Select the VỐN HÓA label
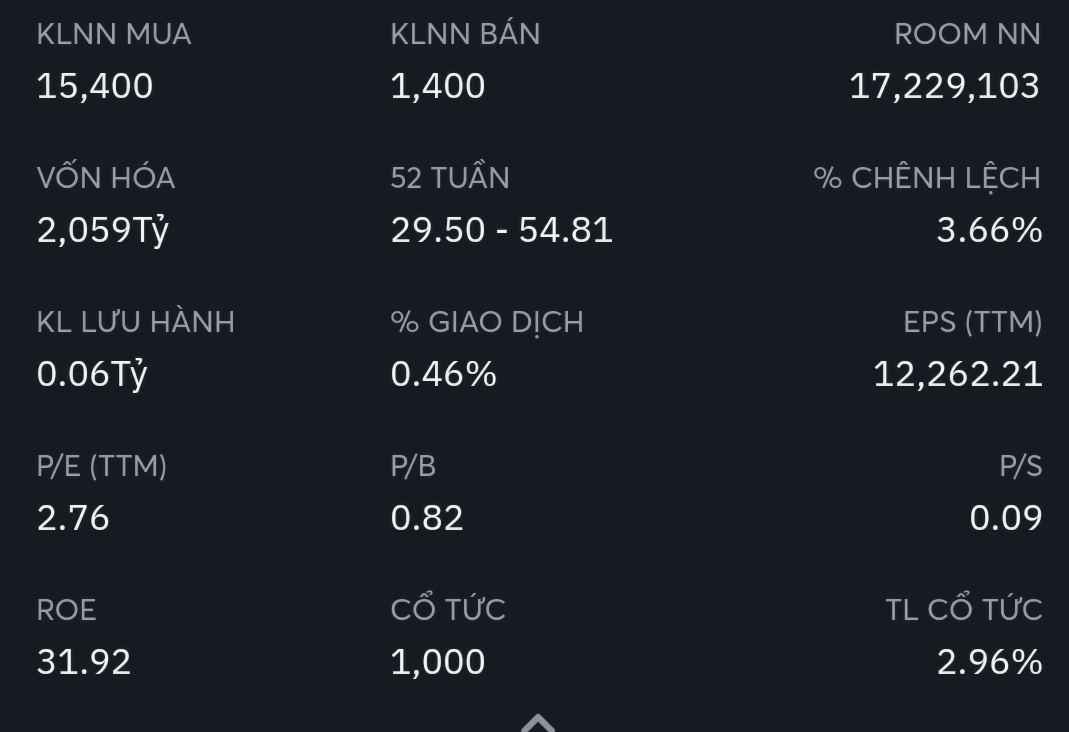The image size is (1069, 732). click(106, 178)
